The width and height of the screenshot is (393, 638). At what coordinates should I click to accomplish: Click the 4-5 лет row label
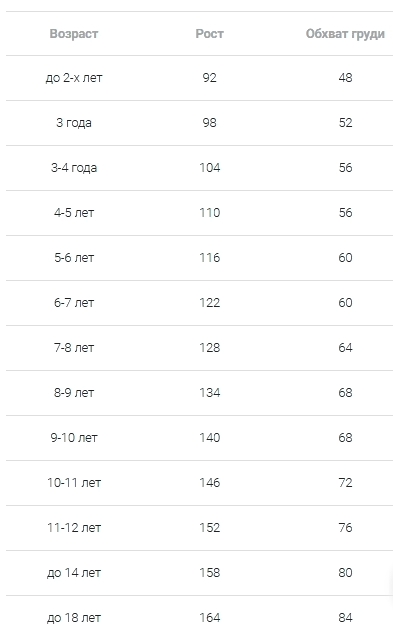point(74,213)
